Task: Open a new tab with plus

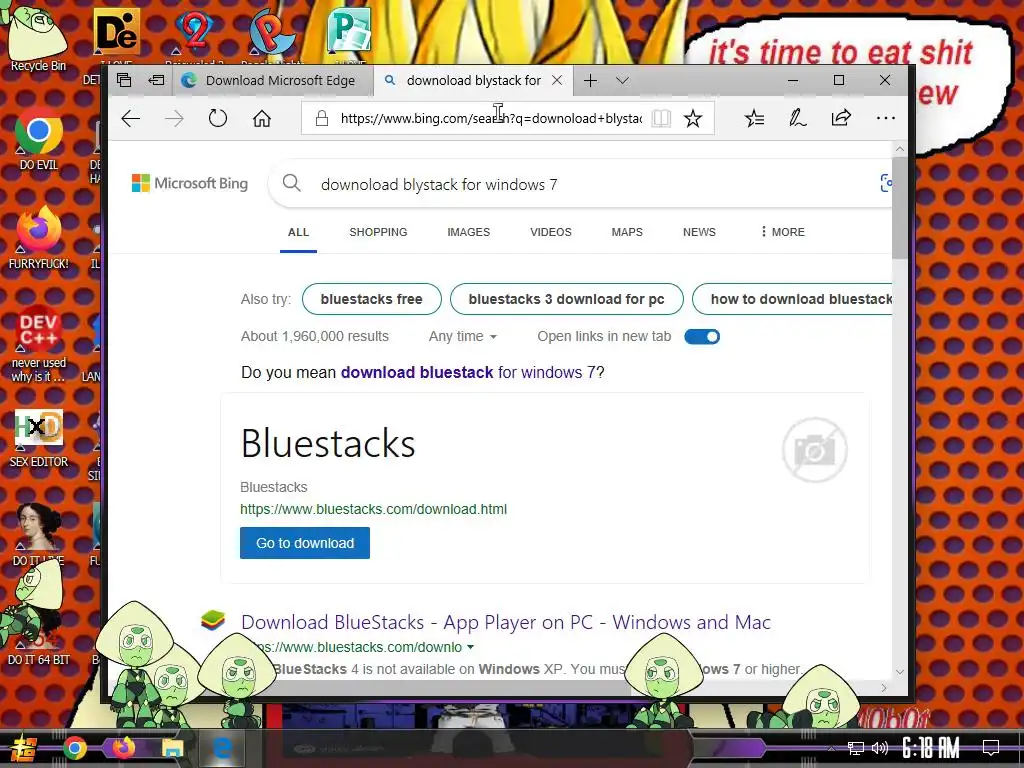Action: coord(590,80)
